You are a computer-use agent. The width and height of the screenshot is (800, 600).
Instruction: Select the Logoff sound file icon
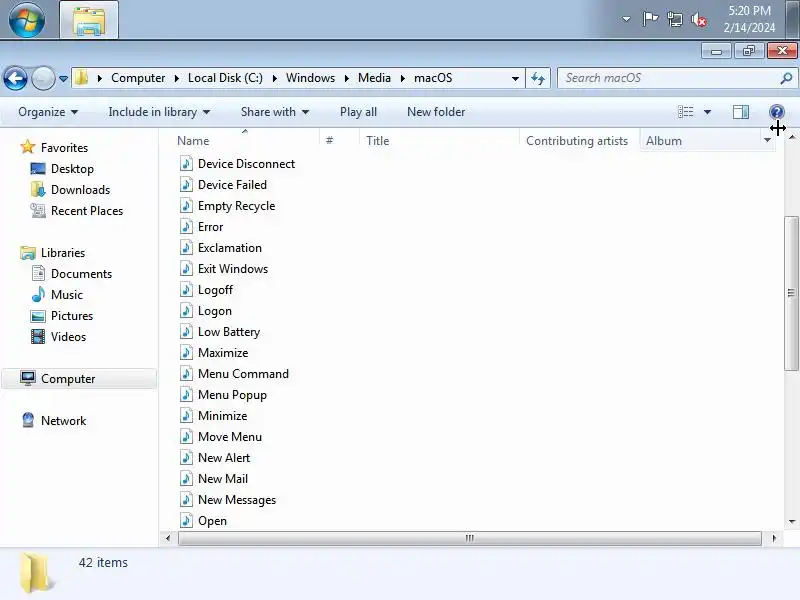(x=186, y=289)
